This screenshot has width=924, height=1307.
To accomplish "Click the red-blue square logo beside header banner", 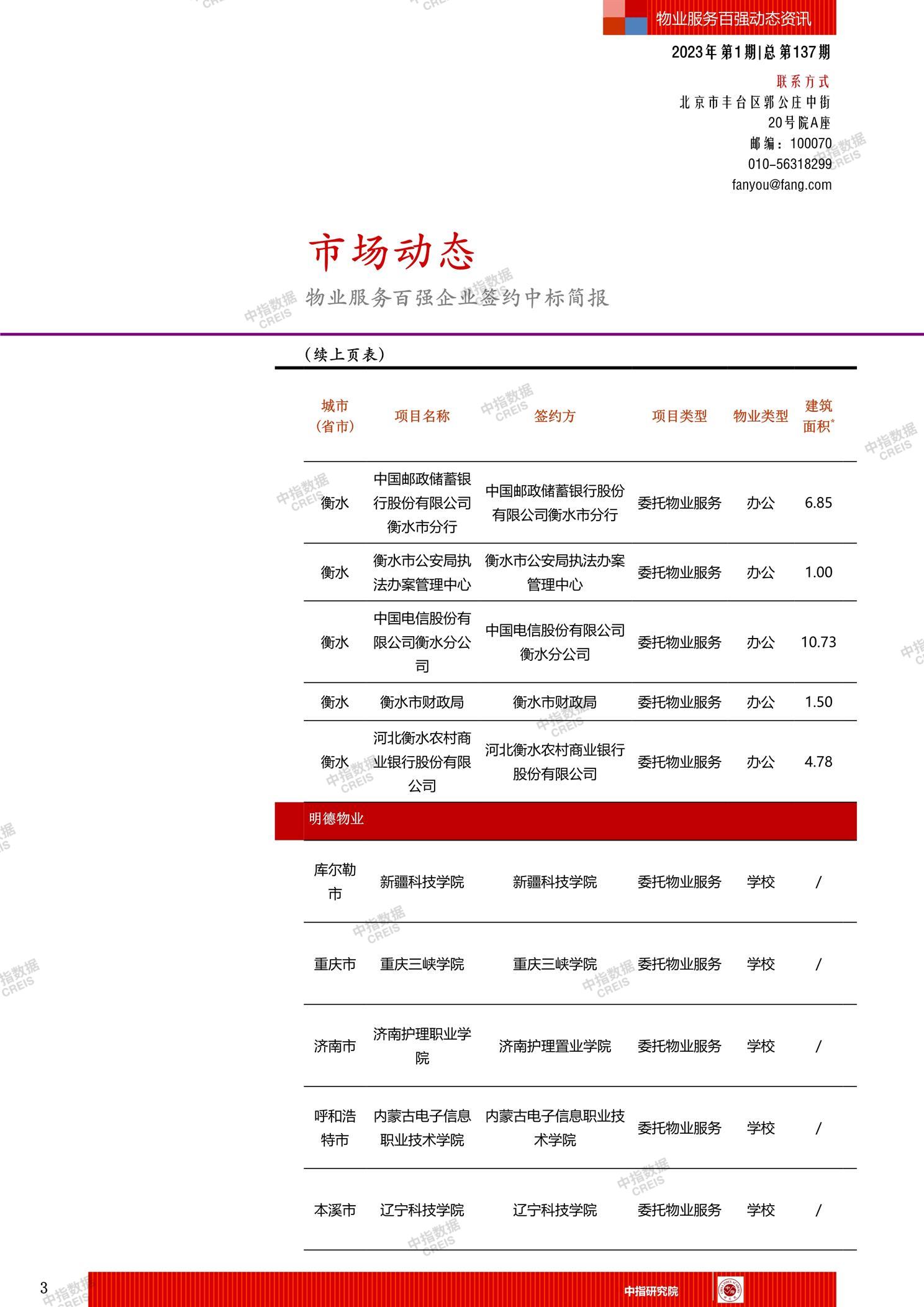I will point(625,17).
